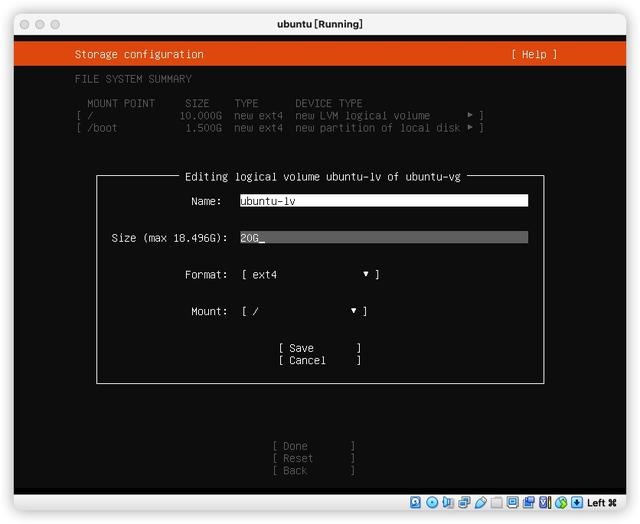This screenshot has width=640, height=524.
Task: Open the Format ext4 dropdown
Action: (311, 275)
